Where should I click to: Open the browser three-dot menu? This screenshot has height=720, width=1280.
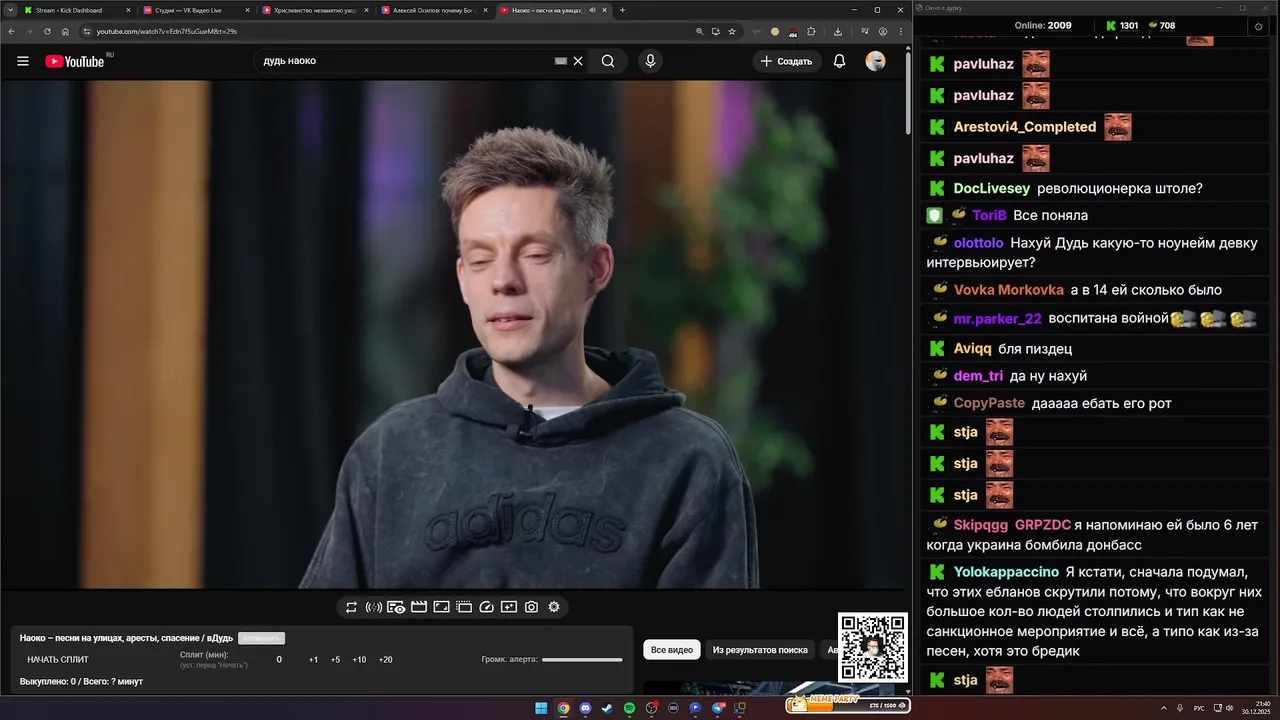click(x=900, y=31)
